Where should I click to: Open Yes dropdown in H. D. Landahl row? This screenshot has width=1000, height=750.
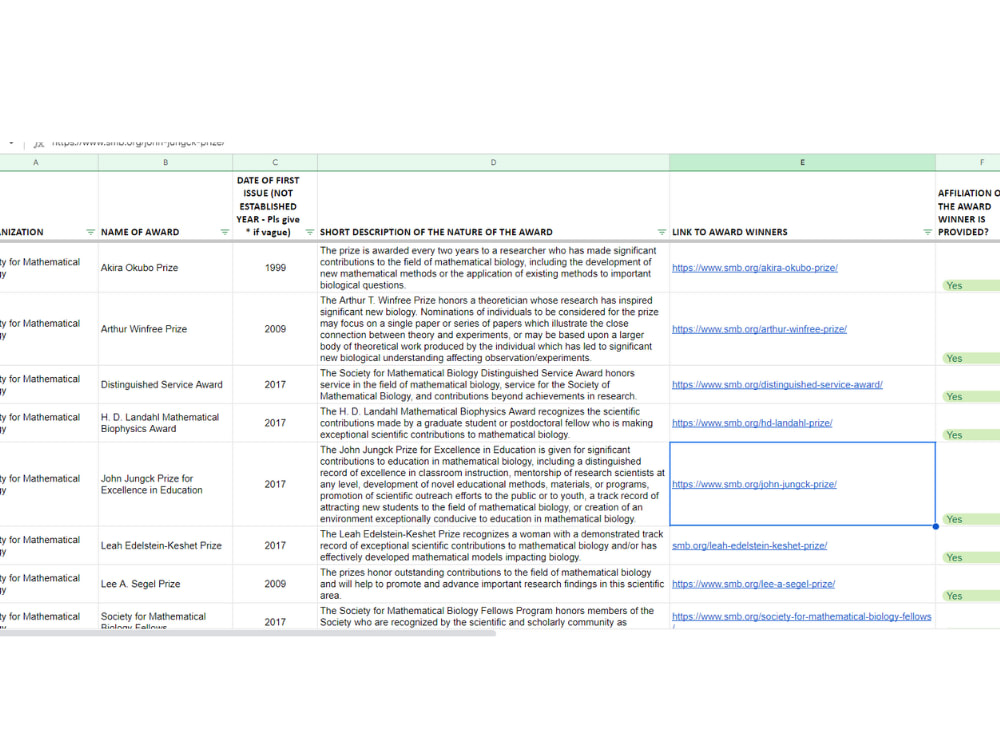tap(971, 435)
